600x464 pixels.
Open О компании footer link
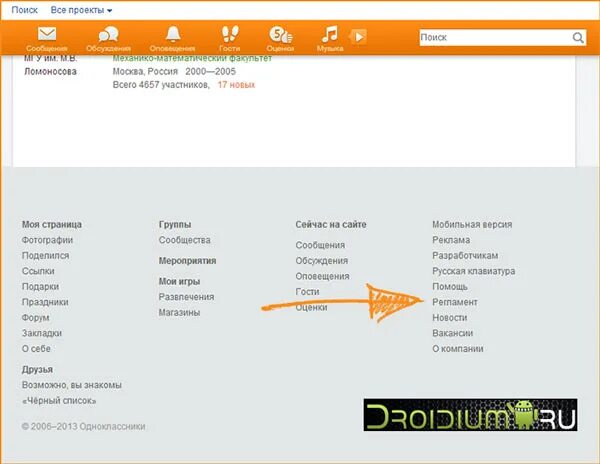[458, 349]
